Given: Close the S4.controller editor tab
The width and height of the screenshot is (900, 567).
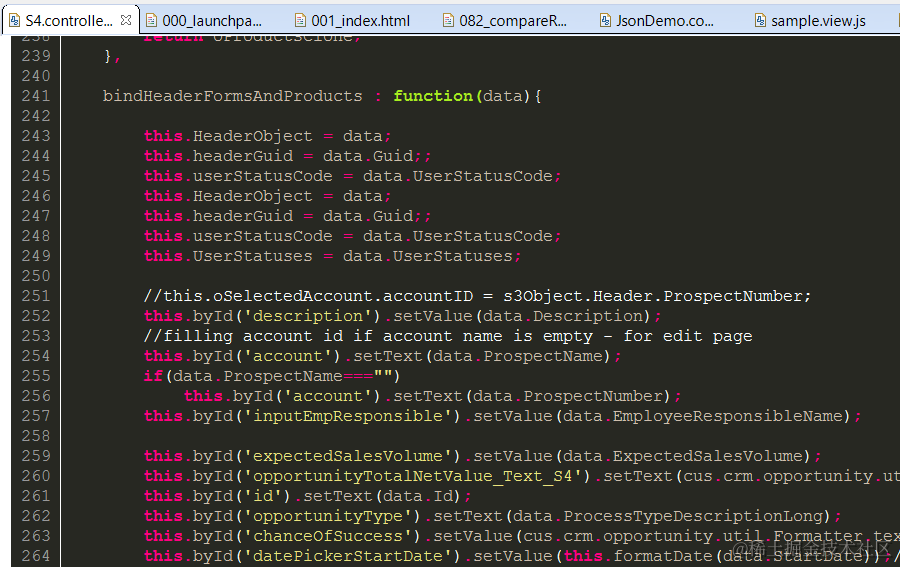Looking at the screenshot, I should pyautogui.click(x=126, y=20).
